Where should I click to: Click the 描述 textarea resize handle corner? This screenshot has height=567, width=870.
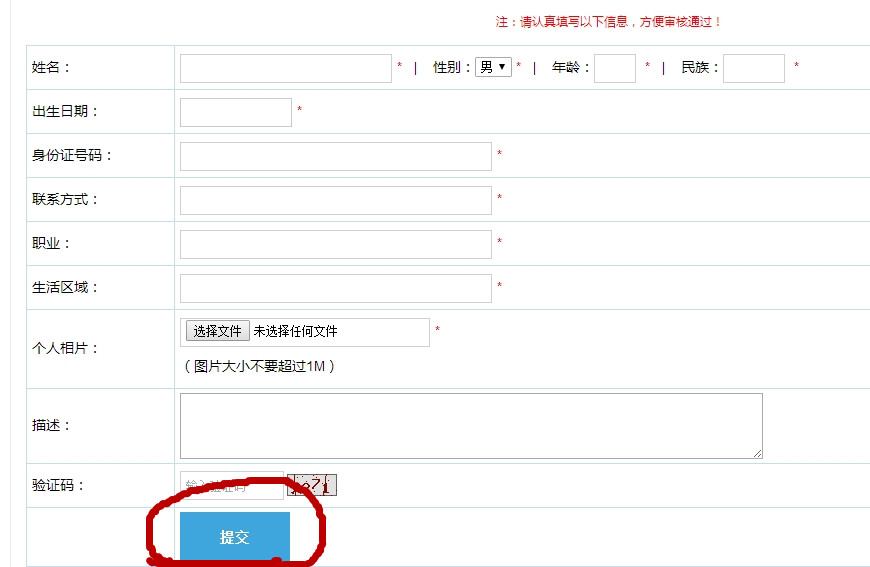coord(758,454)
